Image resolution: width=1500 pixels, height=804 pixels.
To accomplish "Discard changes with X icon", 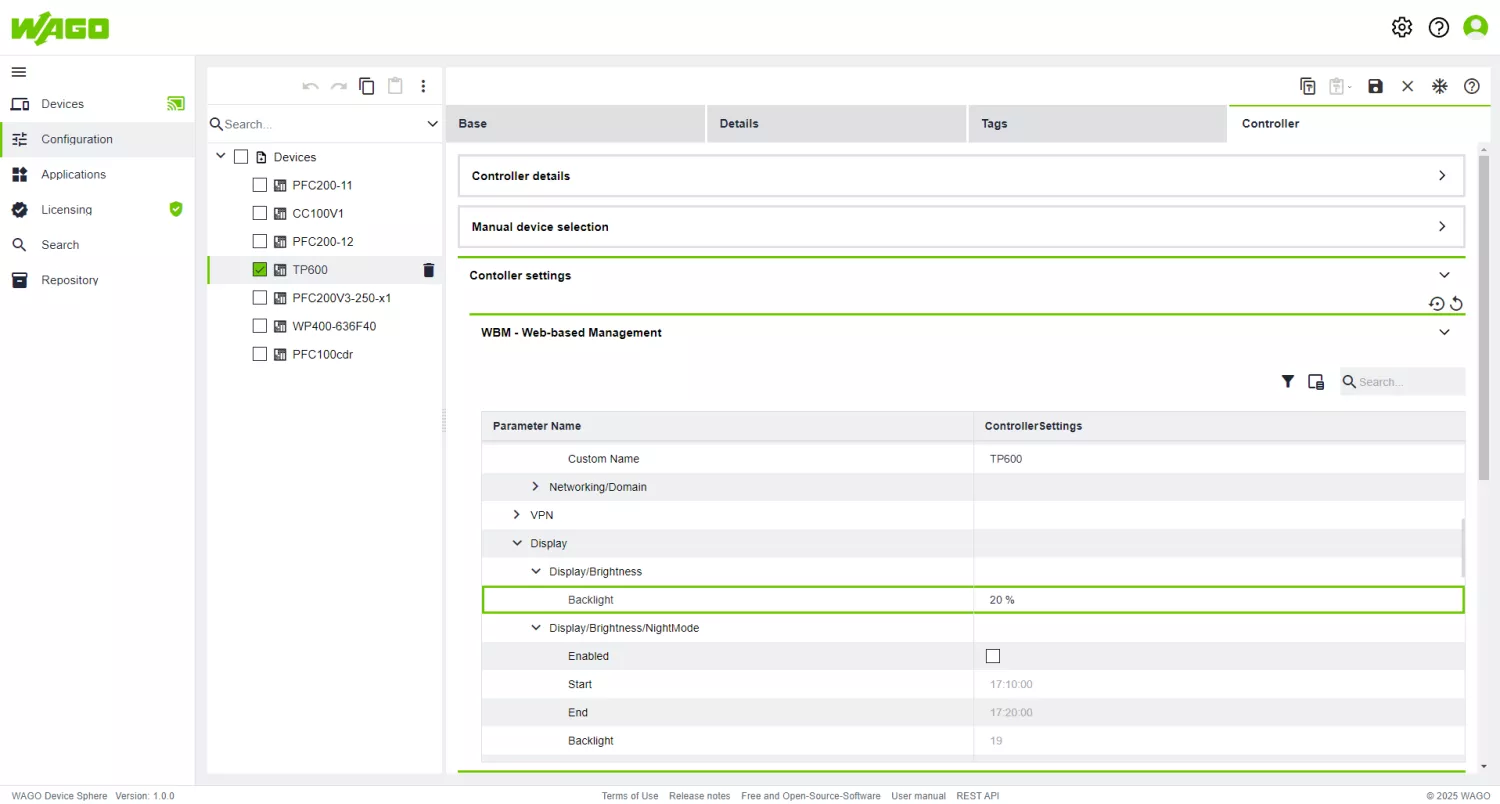I will (1407, 86).
